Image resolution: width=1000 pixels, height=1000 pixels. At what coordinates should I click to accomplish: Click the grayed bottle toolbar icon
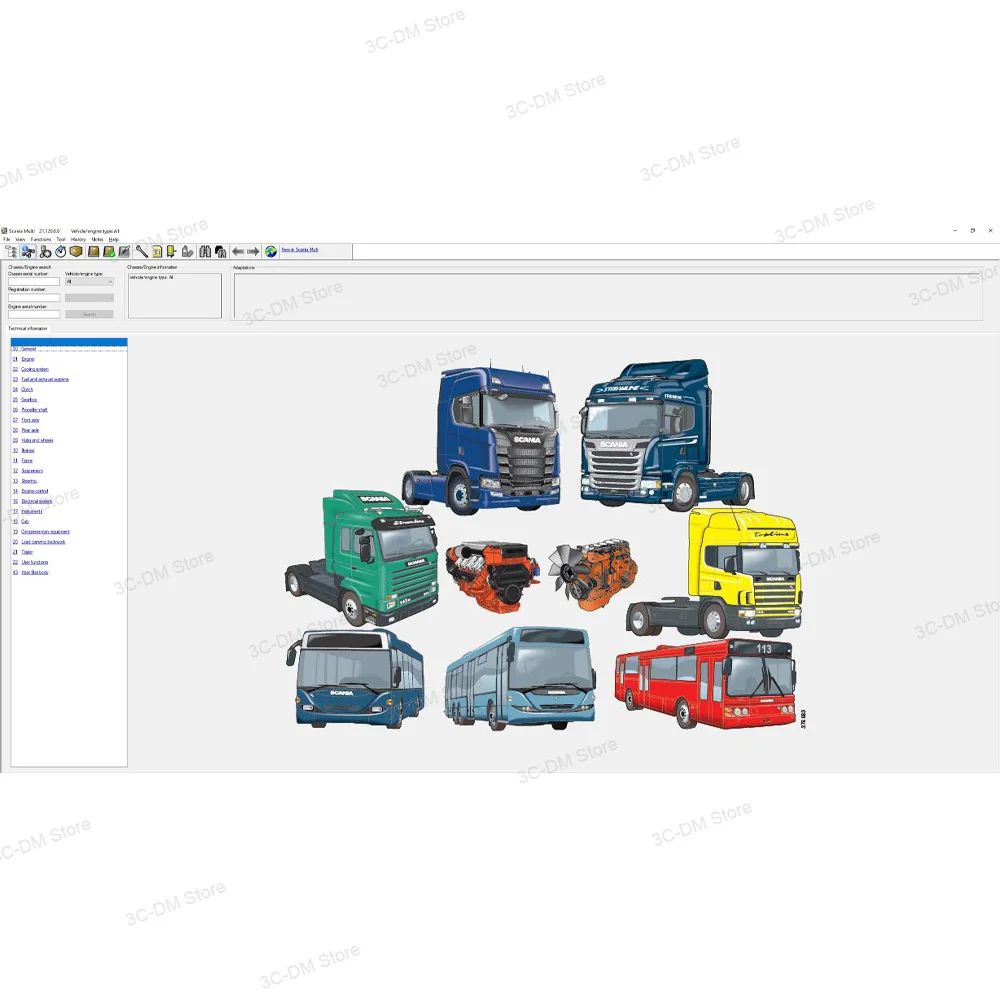[x=188, y=252]
